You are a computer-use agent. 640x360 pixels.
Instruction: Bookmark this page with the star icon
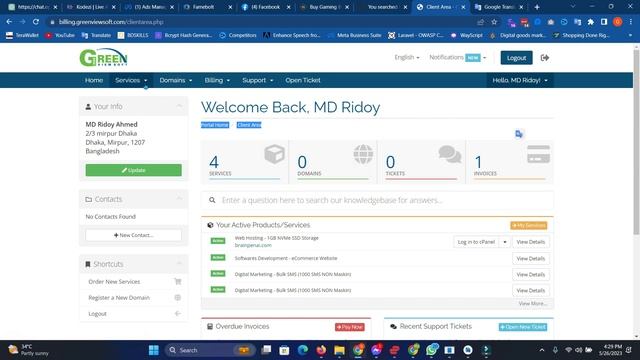494,22
